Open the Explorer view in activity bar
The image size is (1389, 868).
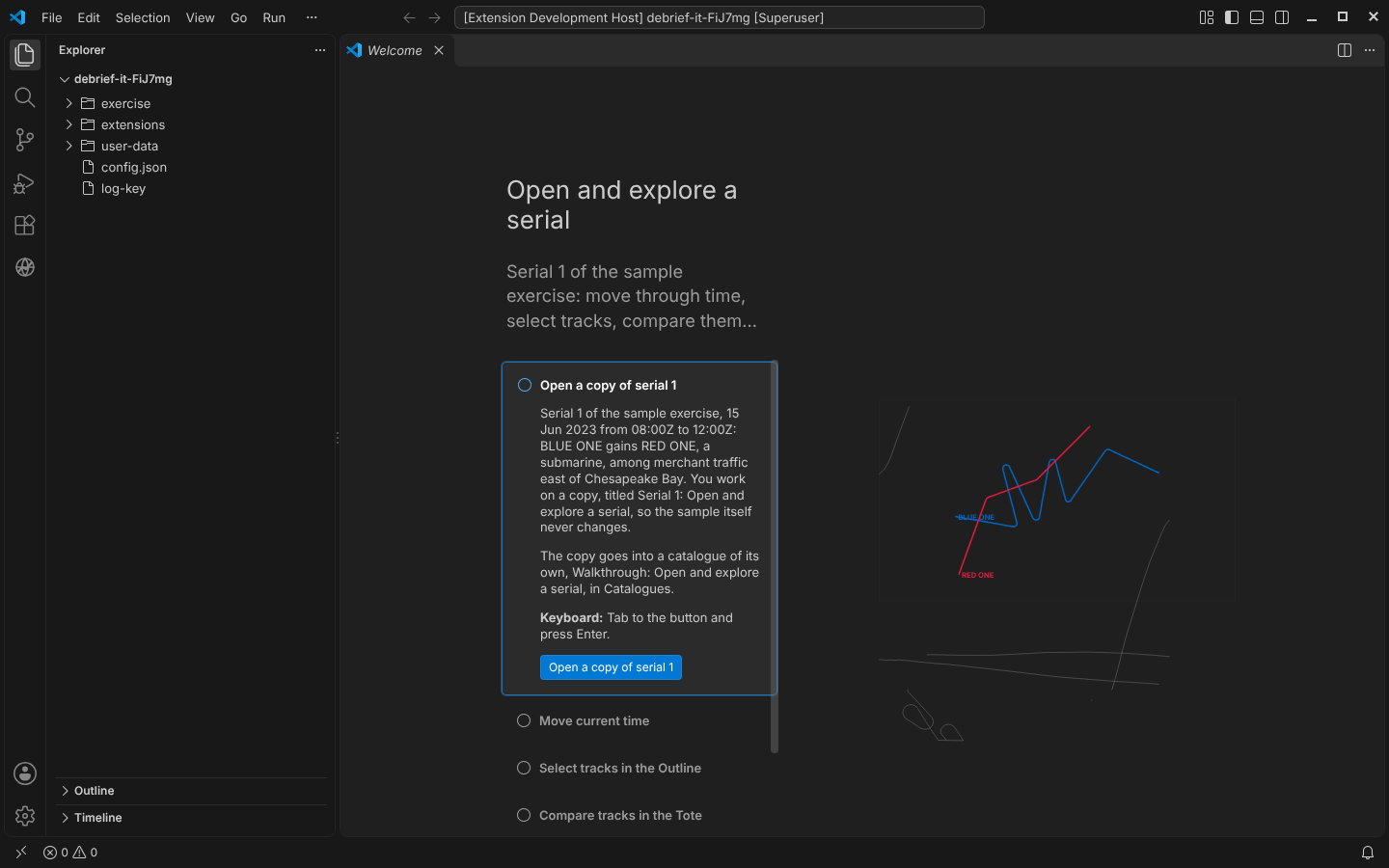coord(25,55)
